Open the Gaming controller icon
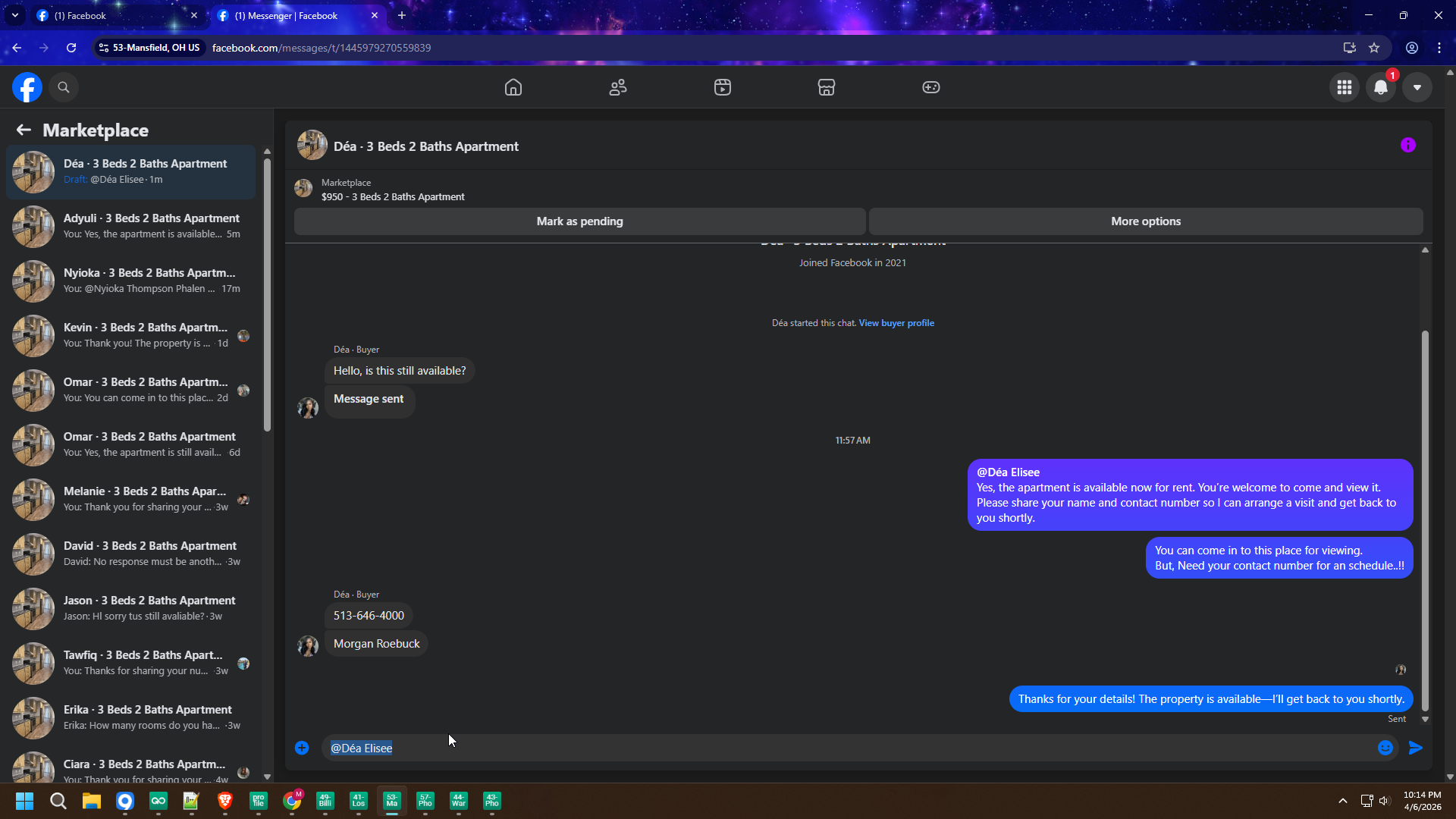Image resolution: width=1456 pixels, height=819 pixels. tap(931, 87)
